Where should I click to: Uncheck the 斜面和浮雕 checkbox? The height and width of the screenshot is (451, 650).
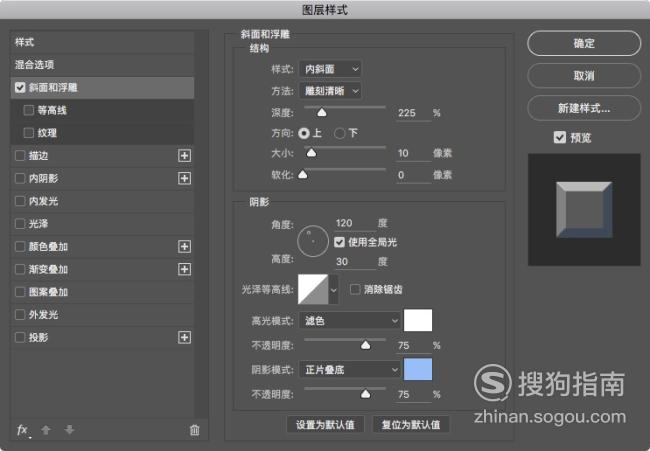20,87
